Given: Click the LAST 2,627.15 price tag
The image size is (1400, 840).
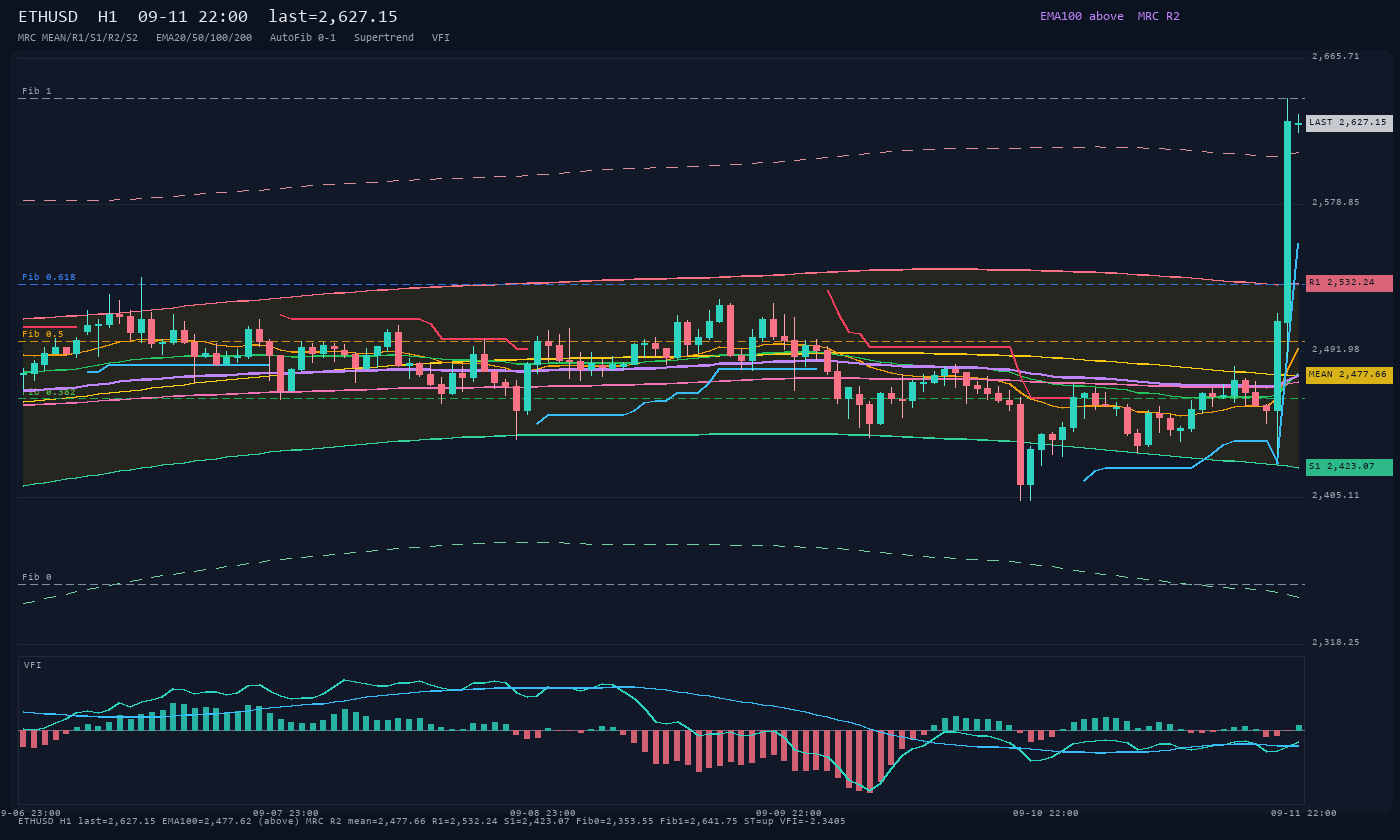Looking at the screenshot, I should (x=1349, y=123).
